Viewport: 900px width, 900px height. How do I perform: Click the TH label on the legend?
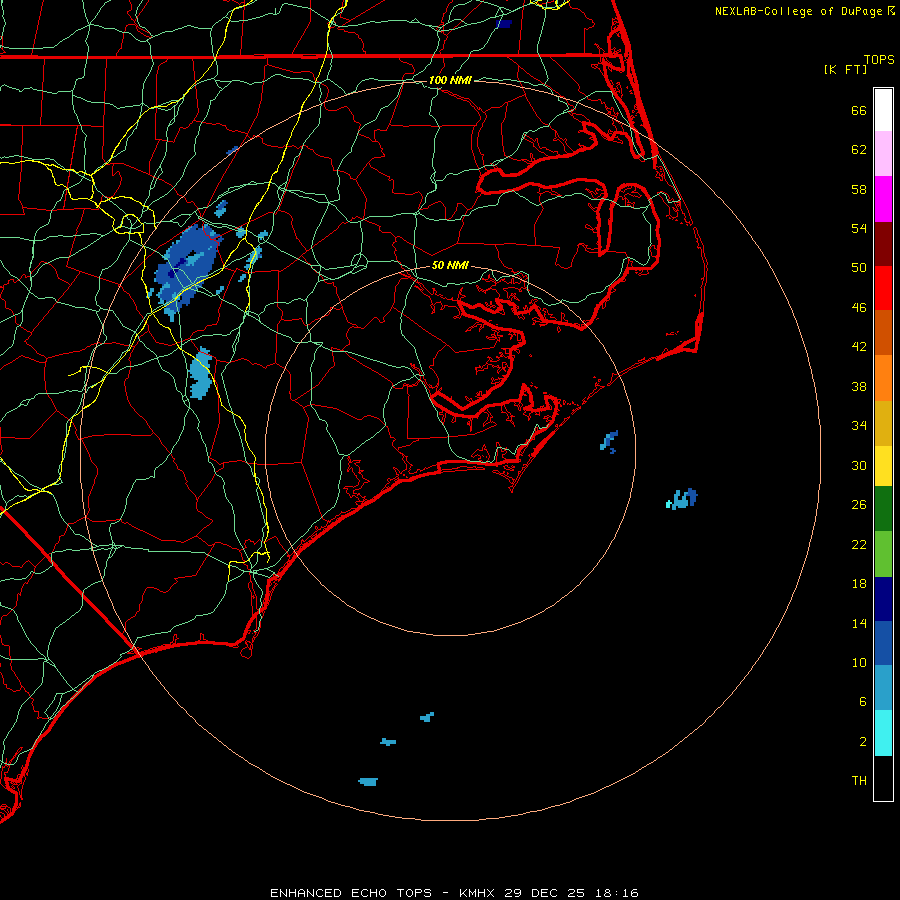pyautogui.click(x=859, y=781)
